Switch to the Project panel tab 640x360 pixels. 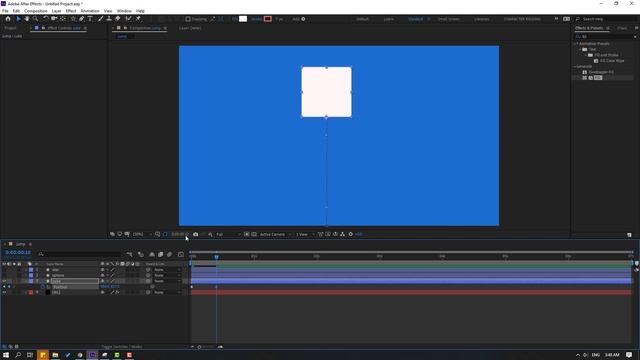pyautogui.click(x=10, y=28)
